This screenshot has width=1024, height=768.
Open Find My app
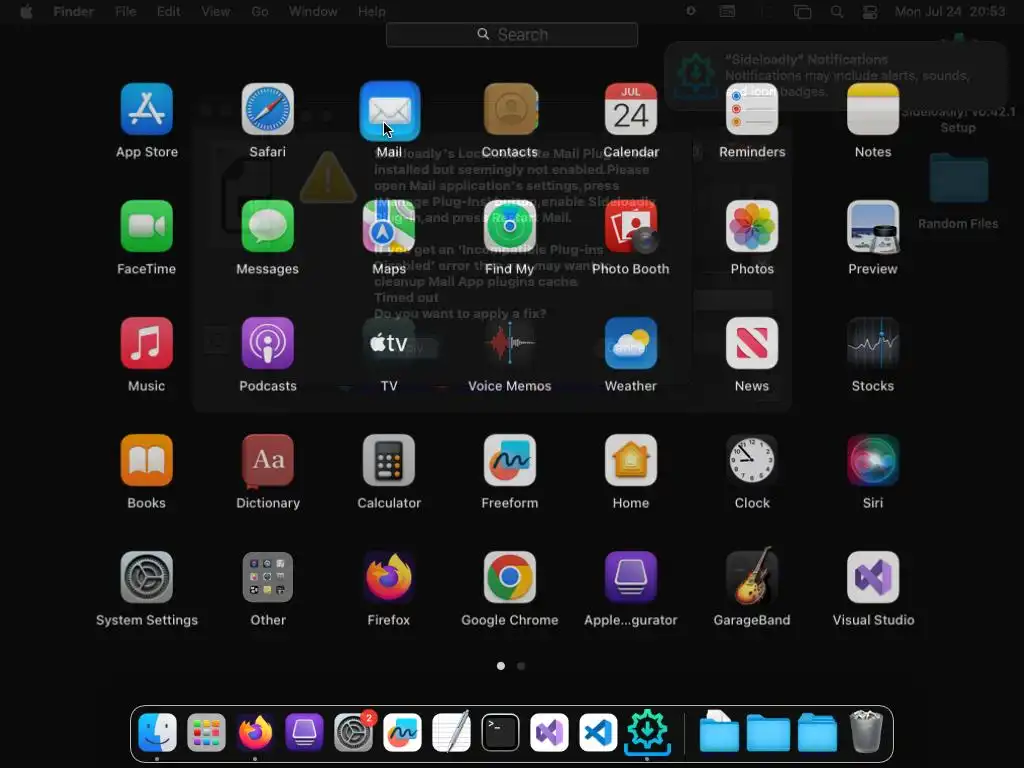click(x=510, y=226)
